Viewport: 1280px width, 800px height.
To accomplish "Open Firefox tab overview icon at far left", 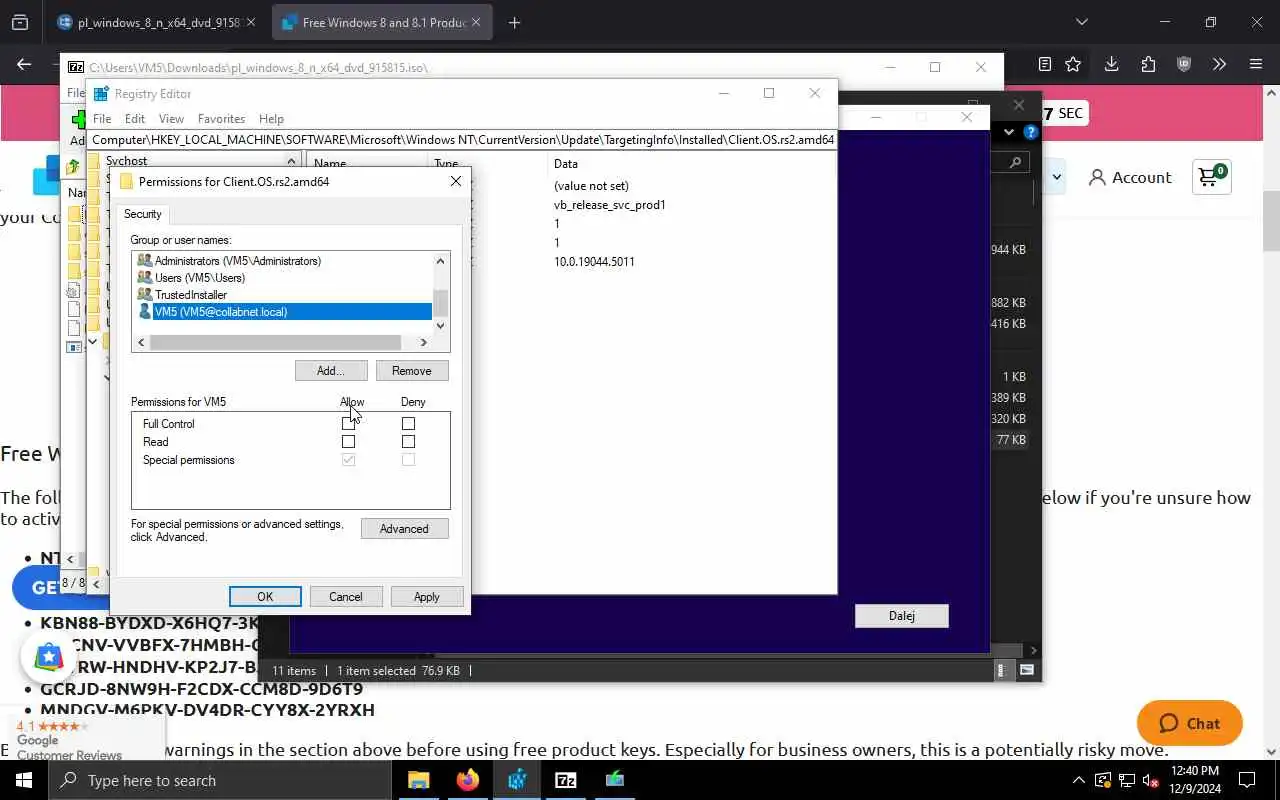I will tap(20, 22).
